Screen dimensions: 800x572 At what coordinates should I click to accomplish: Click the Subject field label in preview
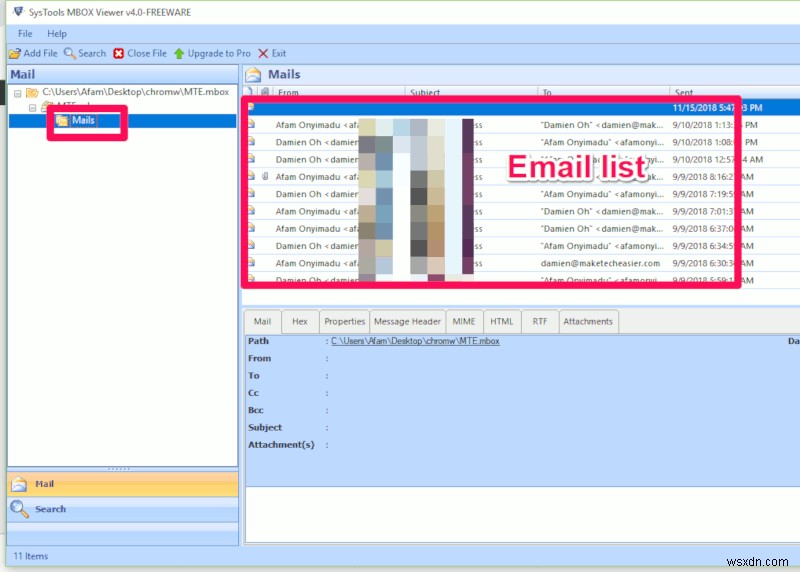tap(265, 428)
